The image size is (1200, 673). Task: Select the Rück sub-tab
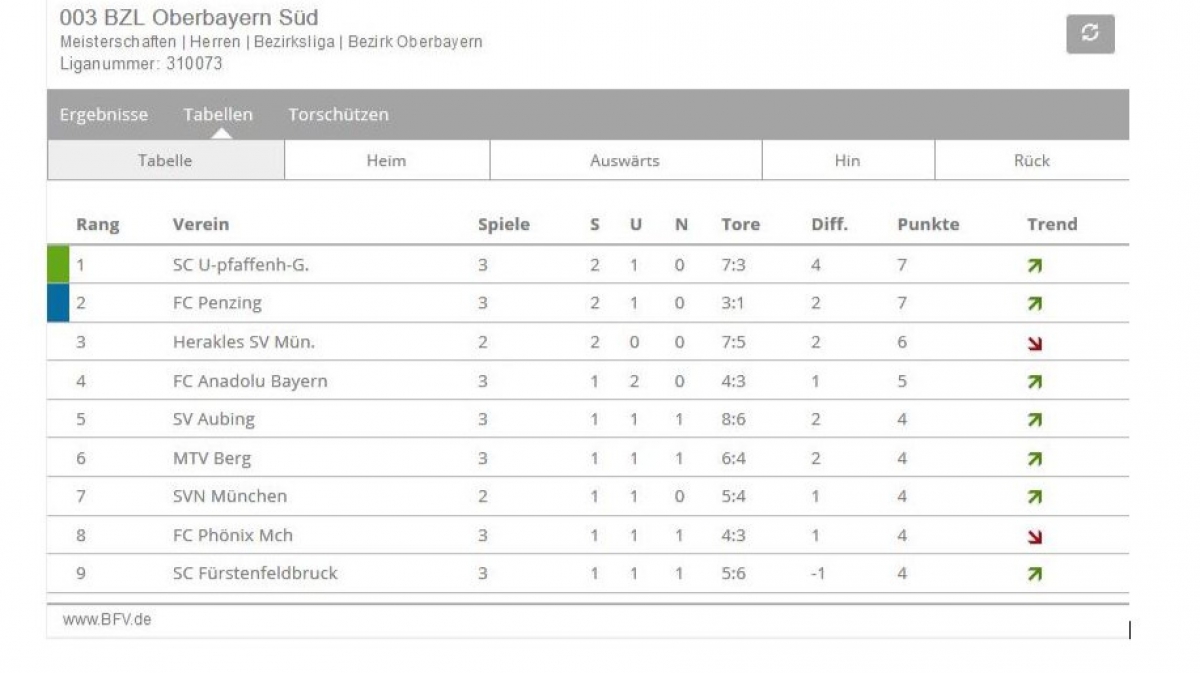click(1032, 160)
